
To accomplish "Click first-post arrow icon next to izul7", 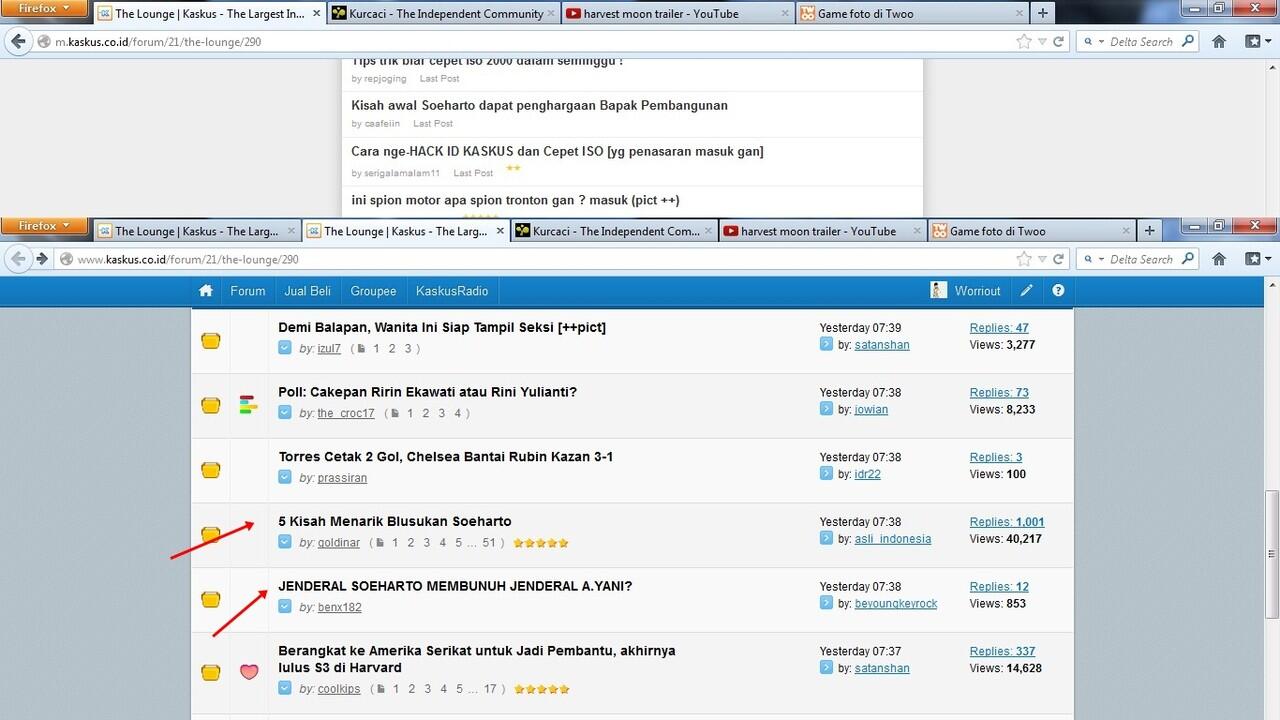I will [x=285, y=348].
